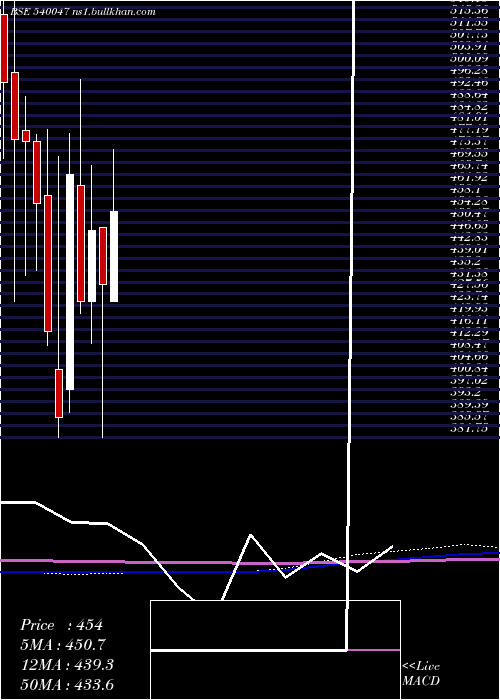500x700 pixels.
Task: Click the 461.92 price axis label
Action: [468, 178]
